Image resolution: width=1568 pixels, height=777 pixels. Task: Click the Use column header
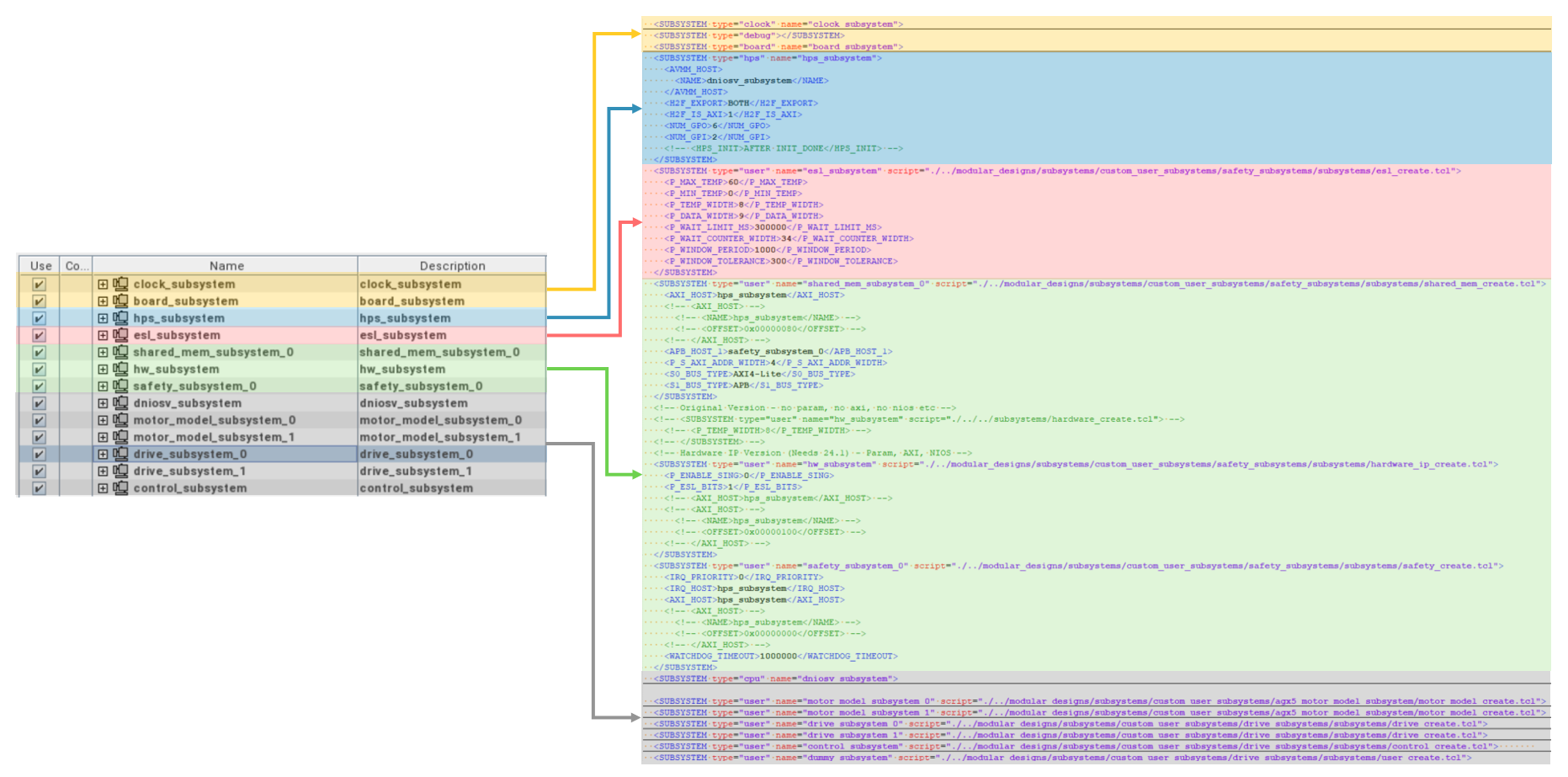click(40, 266)
